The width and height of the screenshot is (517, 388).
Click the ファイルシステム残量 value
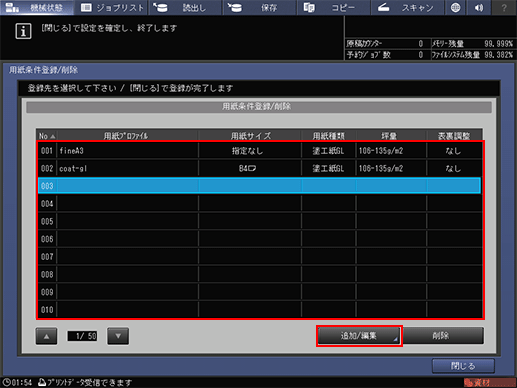(x=498, y=55)
